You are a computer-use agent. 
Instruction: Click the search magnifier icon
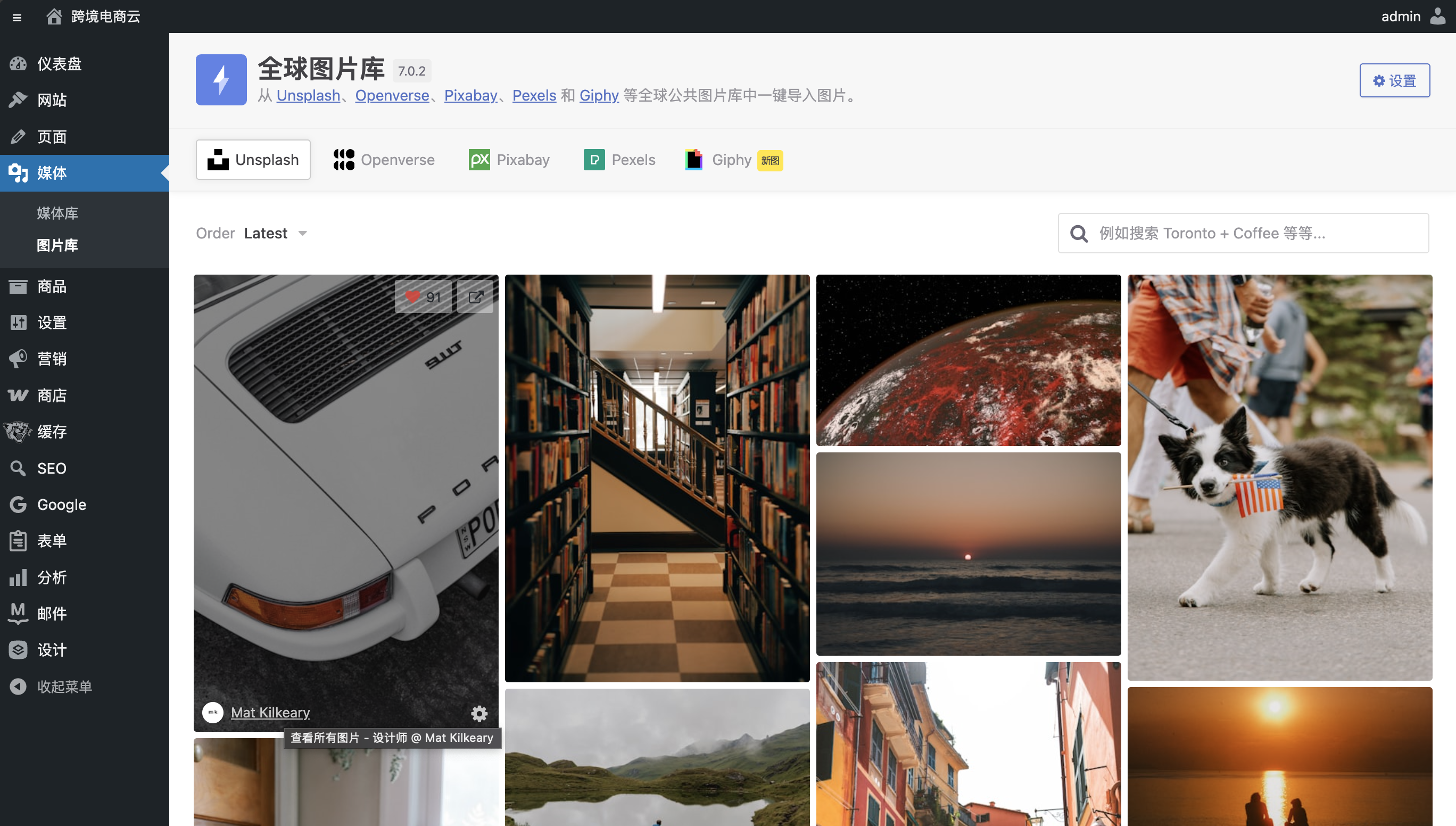[1079, 233]
